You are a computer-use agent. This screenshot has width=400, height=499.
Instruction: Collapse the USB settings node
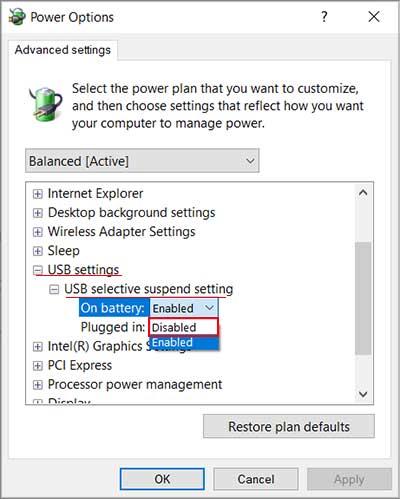pyautogui.click(x=38, y=270)
